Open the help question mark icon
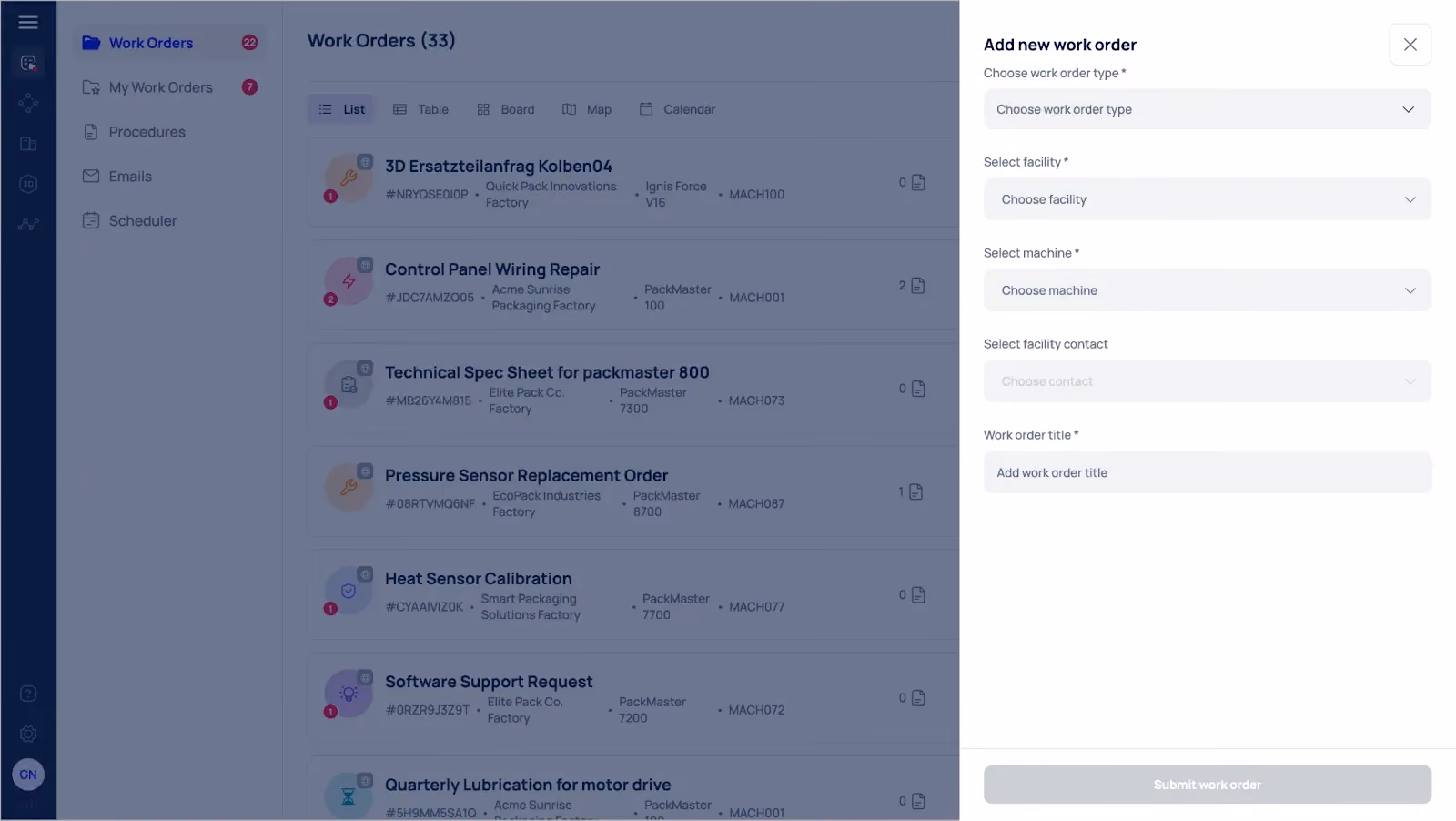This screenshot has width=1456, height=821. coord(28,694)
